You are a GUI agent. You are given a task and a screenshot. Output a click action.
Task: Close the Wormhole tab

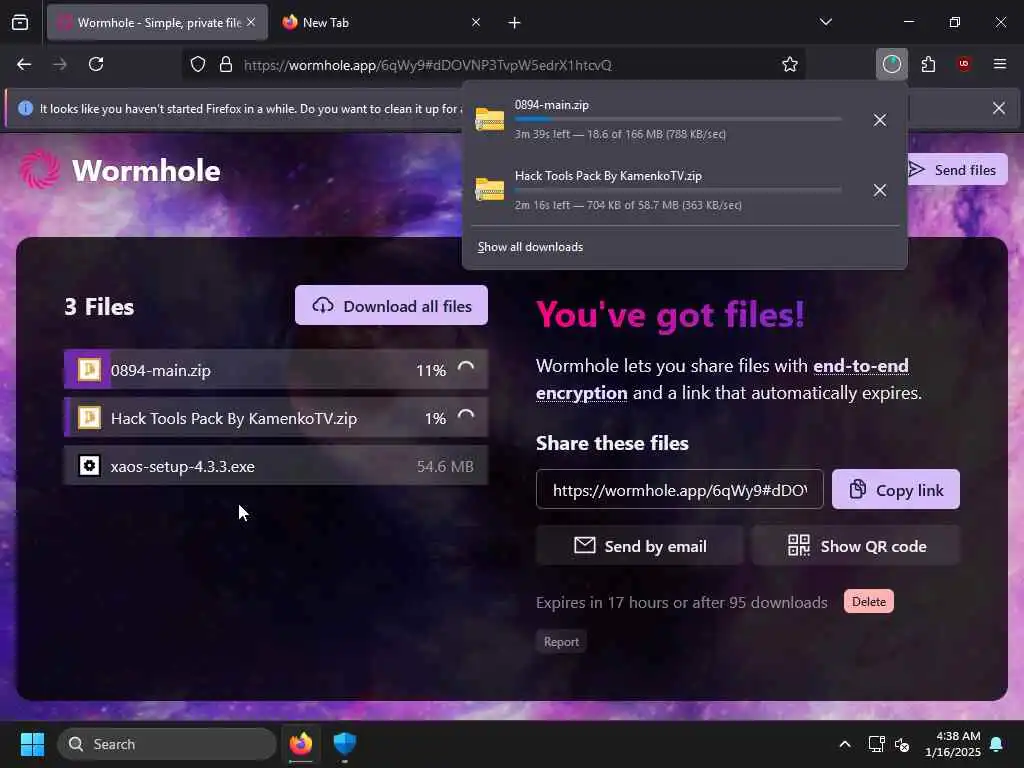tap(251, 22)
